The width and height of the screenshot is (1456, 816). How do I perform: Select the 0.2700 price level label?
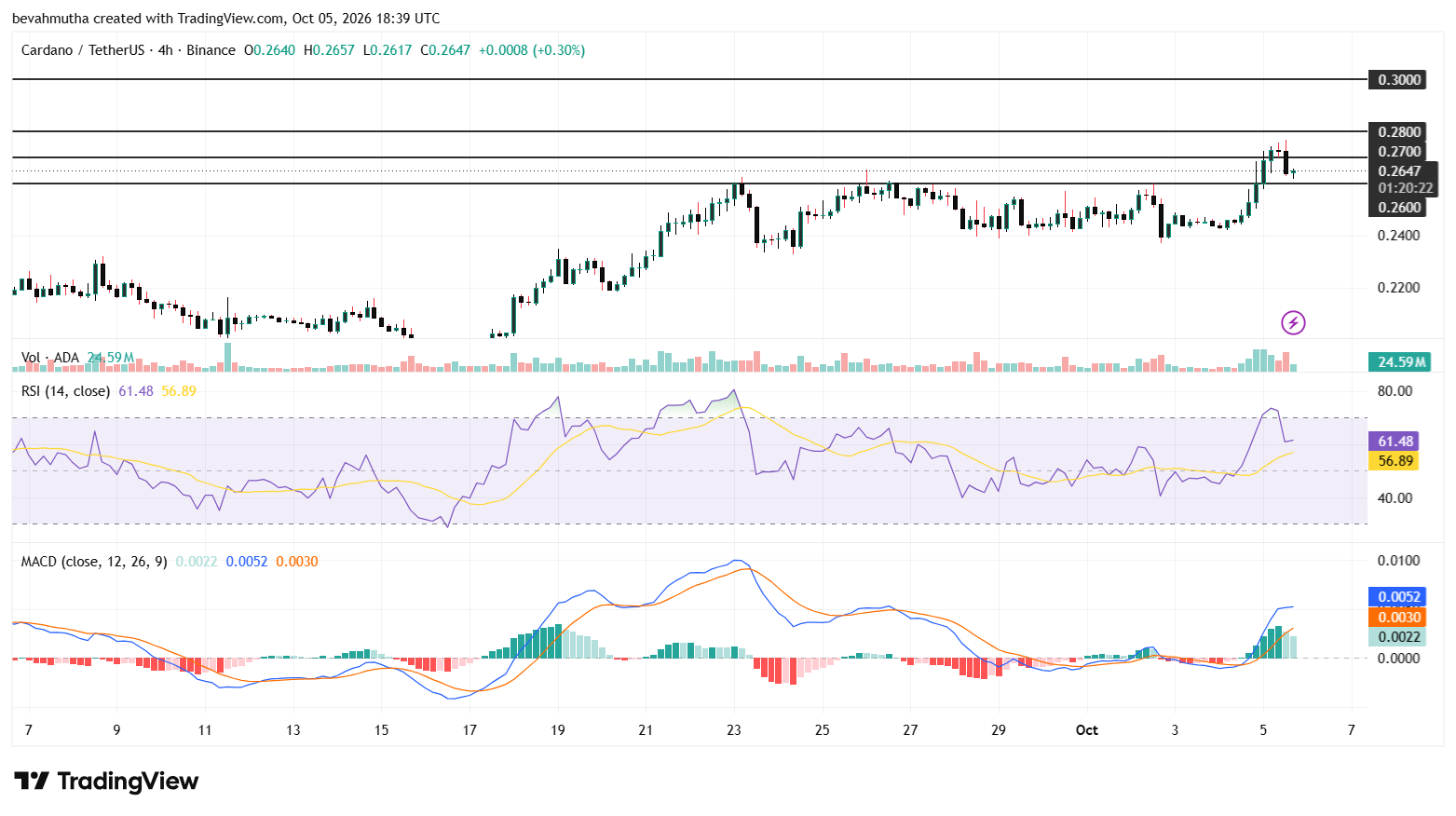[x=1399, y=151]
